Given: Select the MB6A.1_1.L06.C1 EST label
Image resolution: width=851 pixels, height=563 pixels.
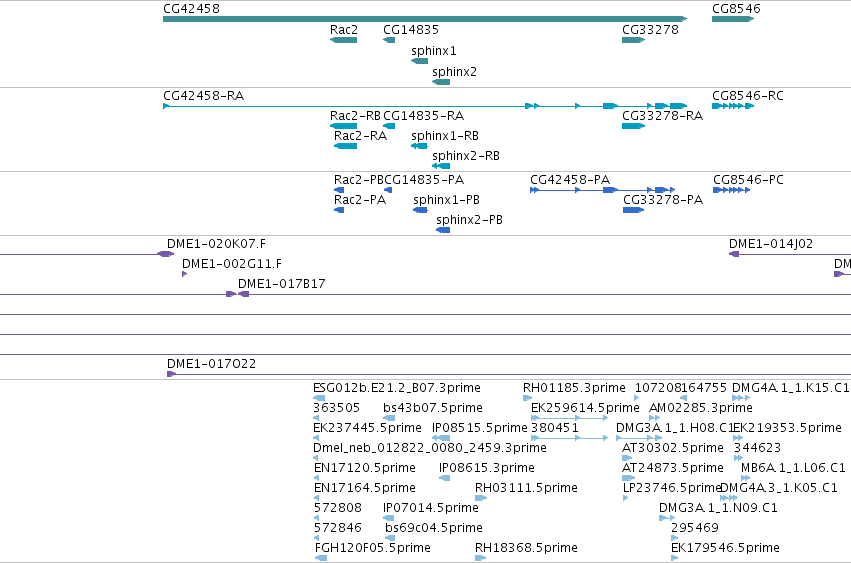Looking at the screenshot, I should [x=793, y=469].
